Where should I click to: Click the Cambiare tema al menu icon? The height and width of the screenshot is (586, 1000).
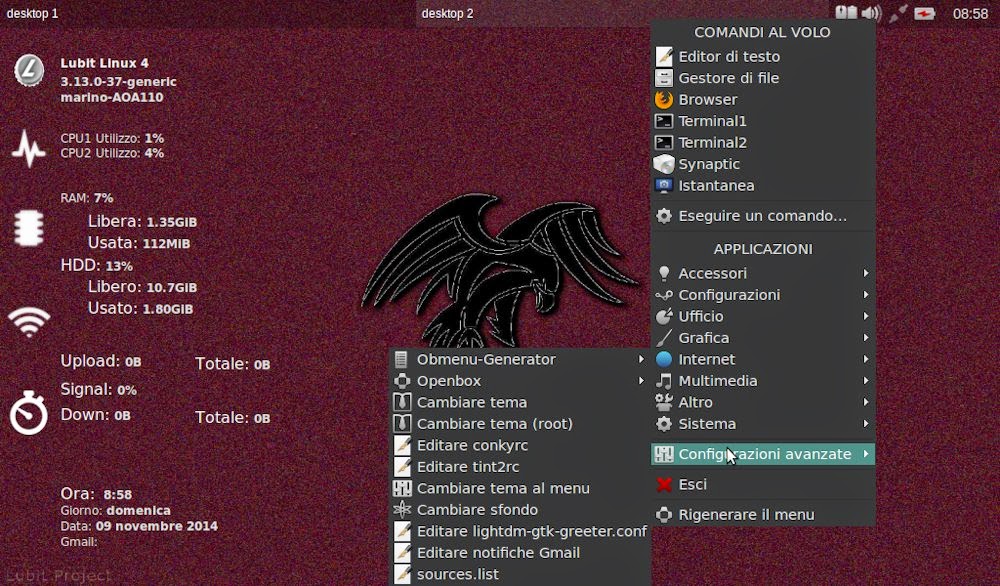[402, 488]
